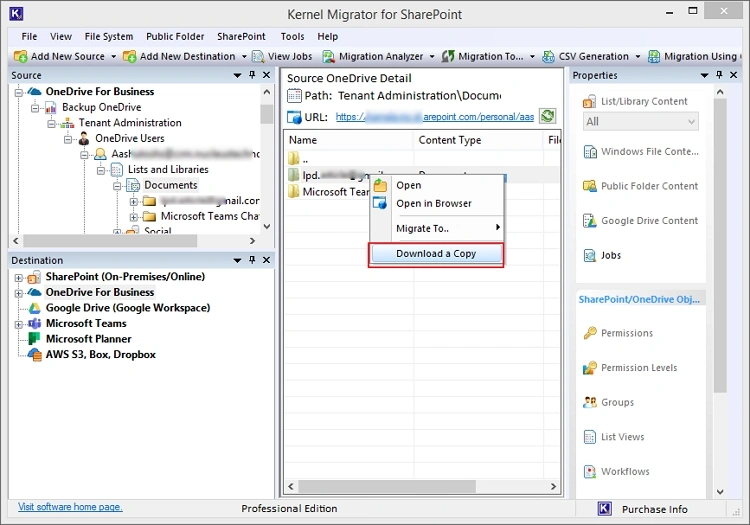Click the CSV Generation toolbar icon
This screenshot has height=525, width=750.
(x=548, y=56)
